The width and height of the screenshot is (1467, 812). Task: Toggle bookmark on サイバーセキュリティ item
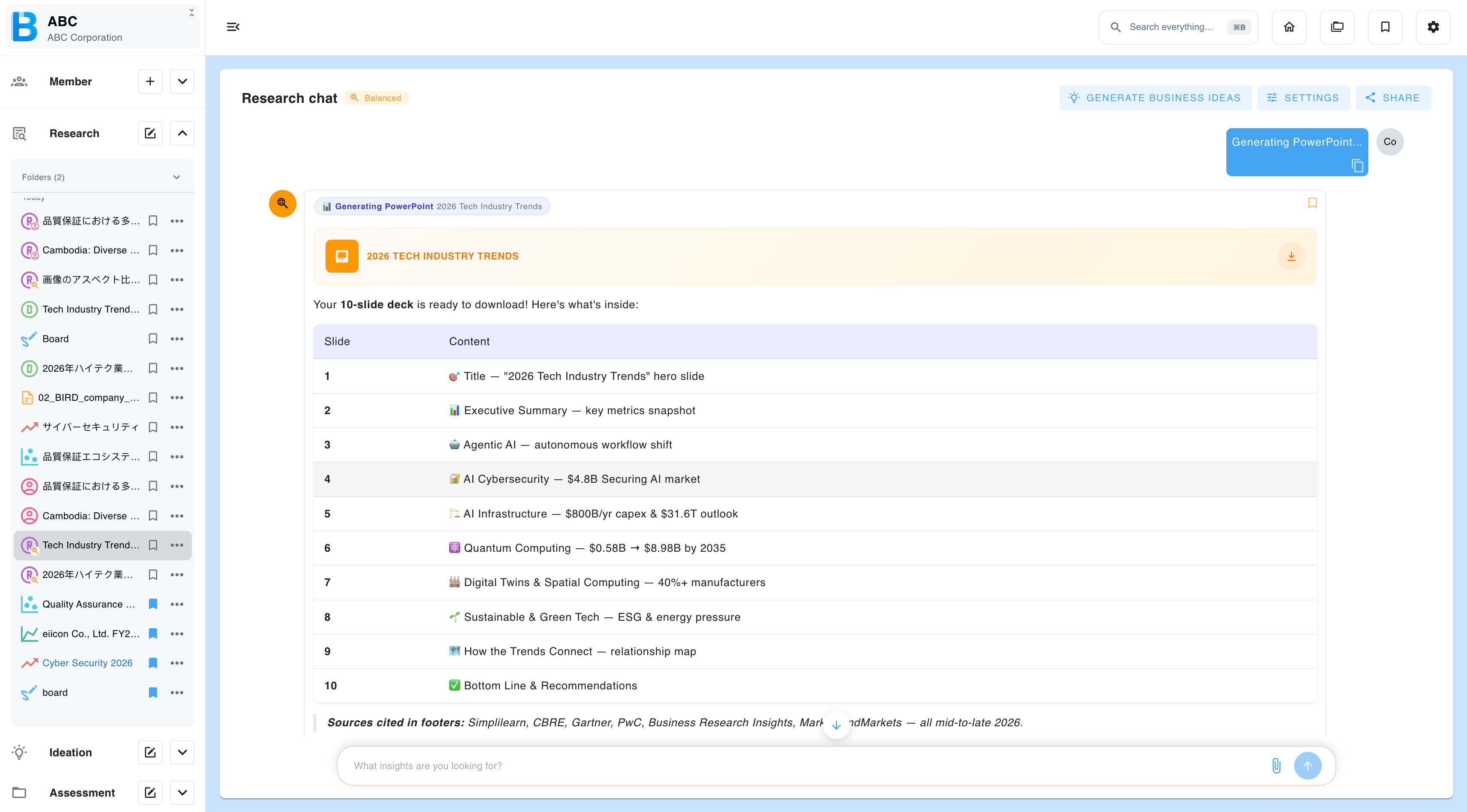coord(153,427)
